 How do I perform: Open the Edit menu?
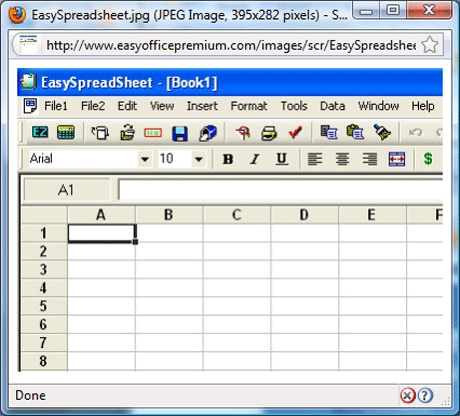coord(127,106)
